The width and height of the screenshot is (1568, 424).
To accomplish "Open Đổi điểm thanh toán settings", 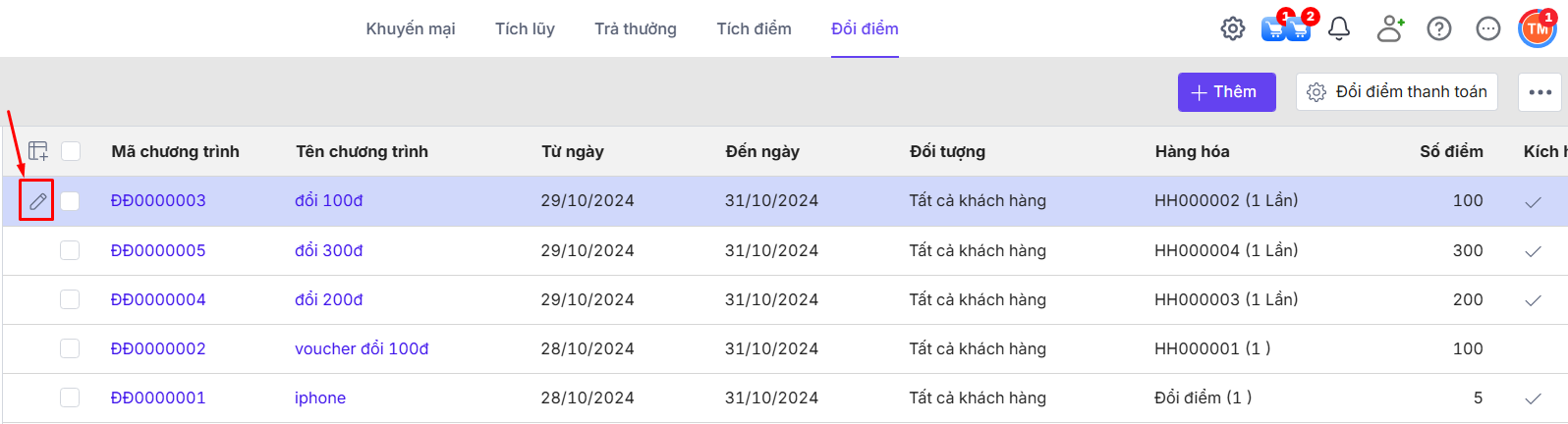I will (x=1396, y=92).
